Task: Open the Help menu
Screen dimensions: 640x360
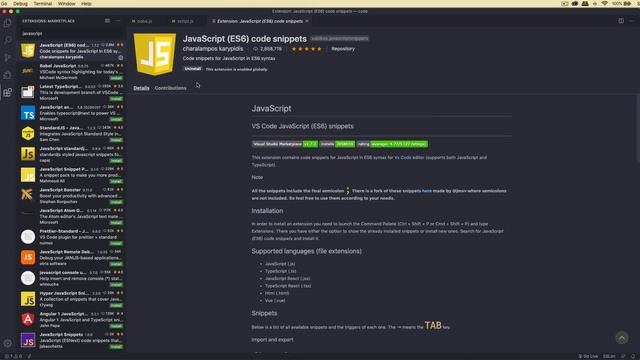Action: point(86,3)
